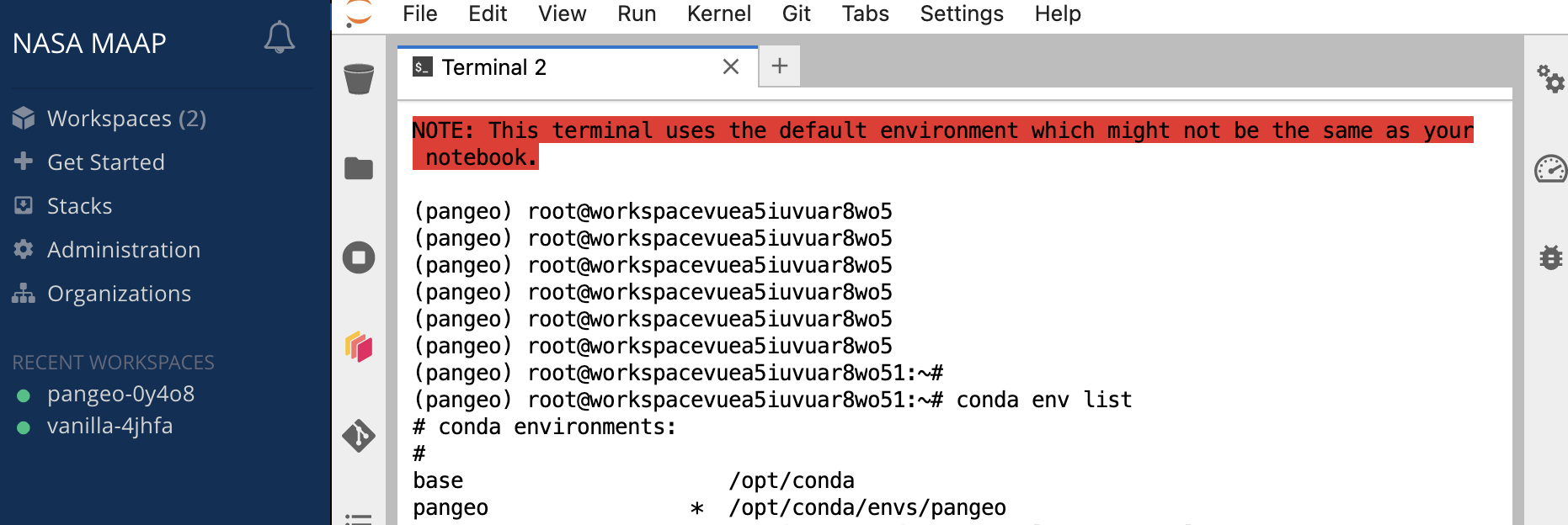Close the Terminal 2 tab

pyautogui.click(x=731, y=66)
